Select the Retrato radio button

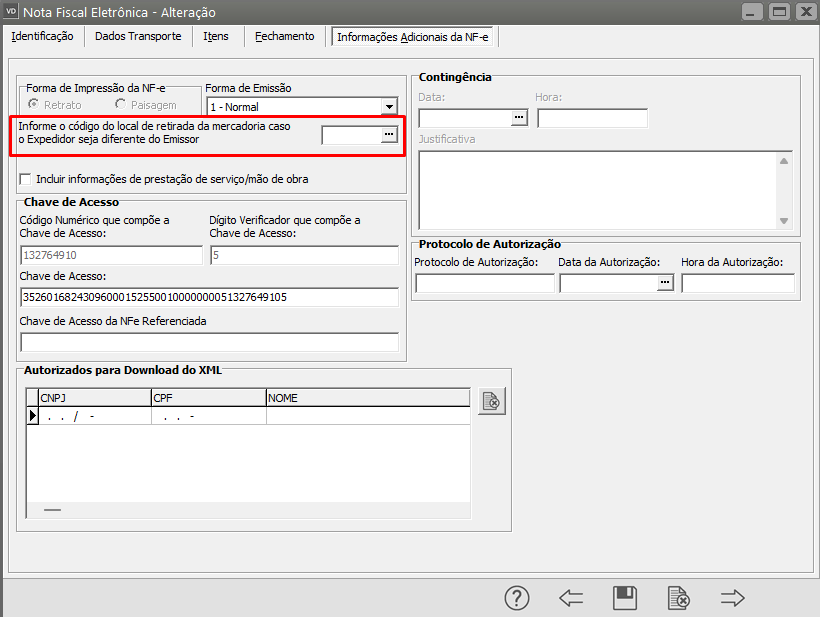pos(34,105)
